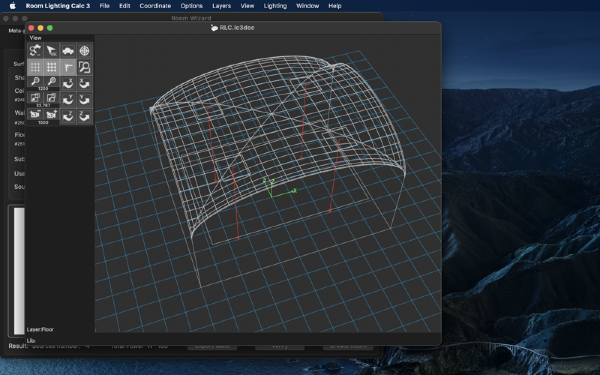The height and width of the screenshot is (375, 600).
Task: Toggle the axis corner display icon
Action: pos(68,67)
